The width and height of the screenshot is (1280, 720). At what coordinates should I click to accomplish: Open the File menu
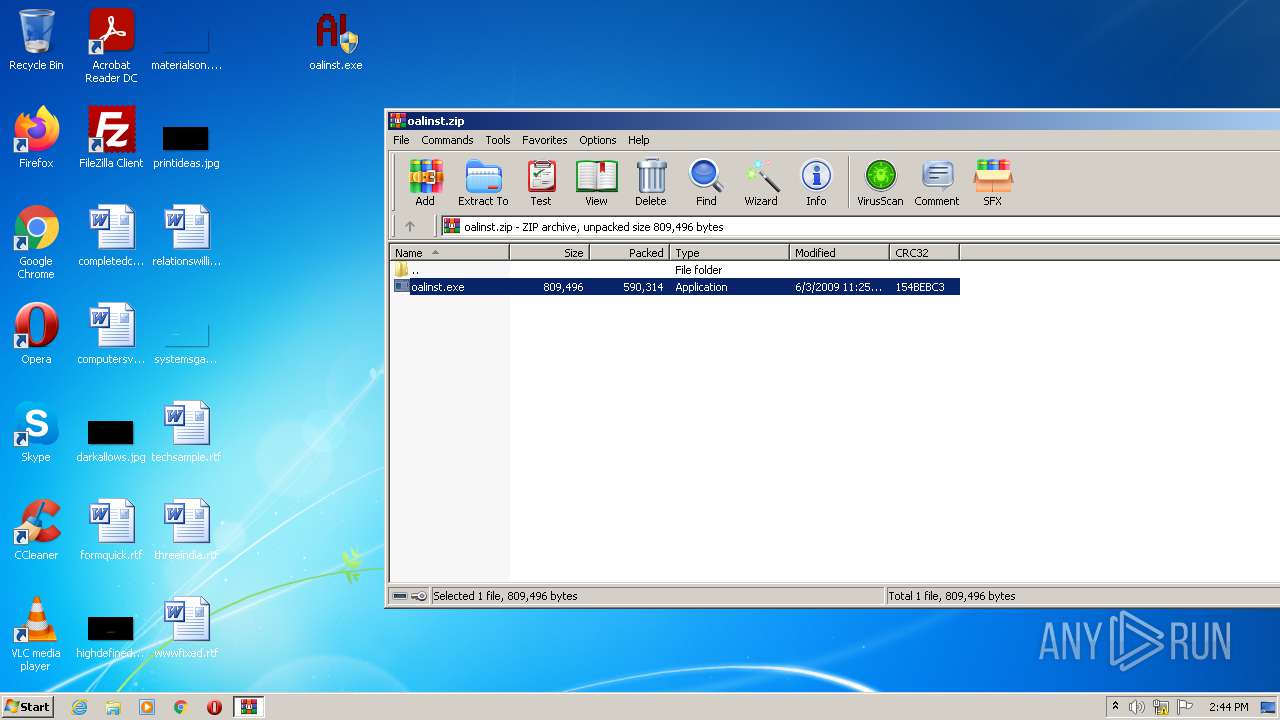(x=401, y=140)
